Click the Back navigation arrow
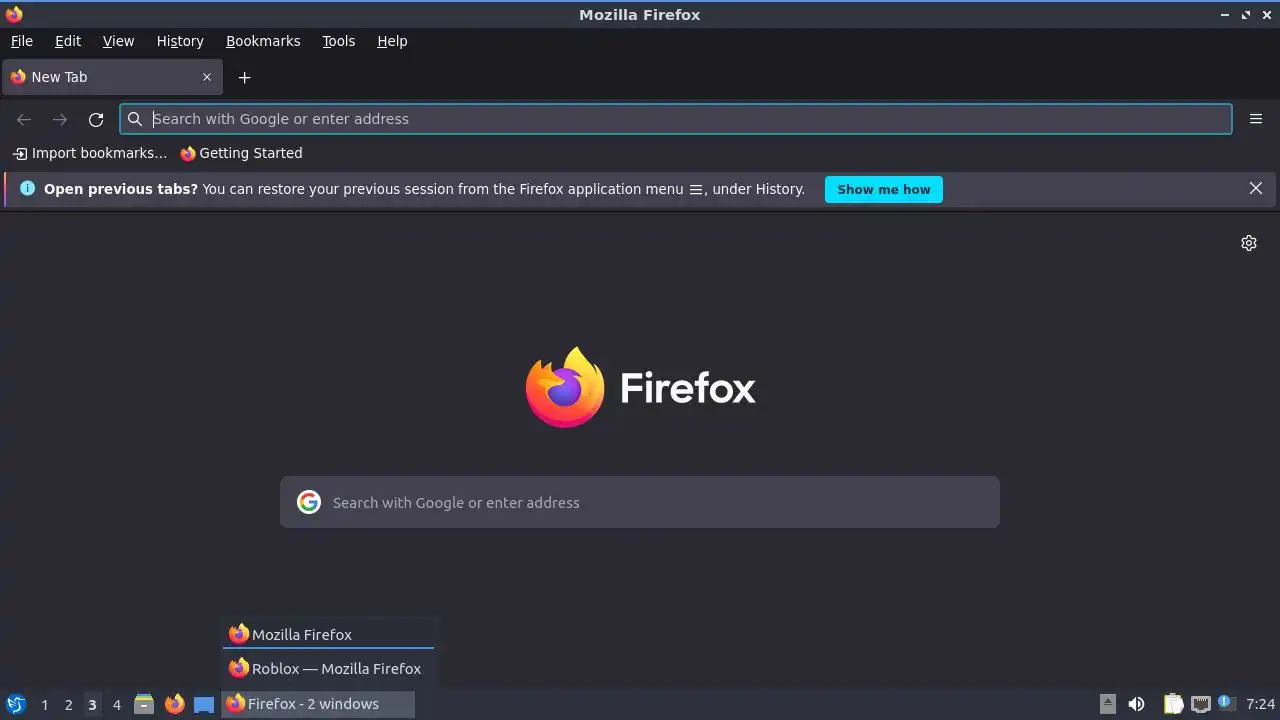The image size is (1280, 720). [24, 119]
